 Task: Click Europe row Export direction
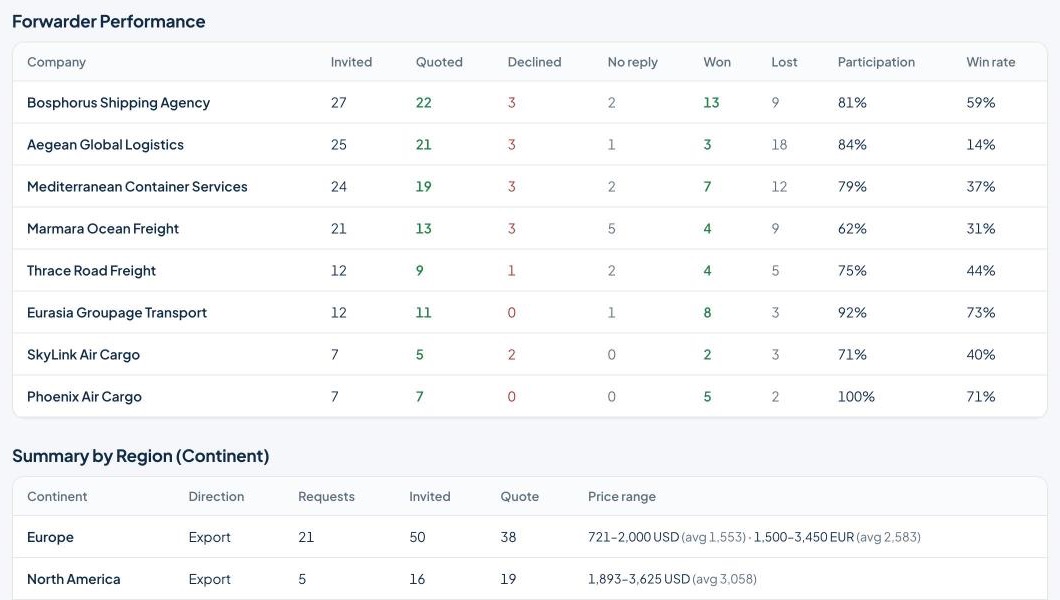pyautogui.click(x=210, y=537)
